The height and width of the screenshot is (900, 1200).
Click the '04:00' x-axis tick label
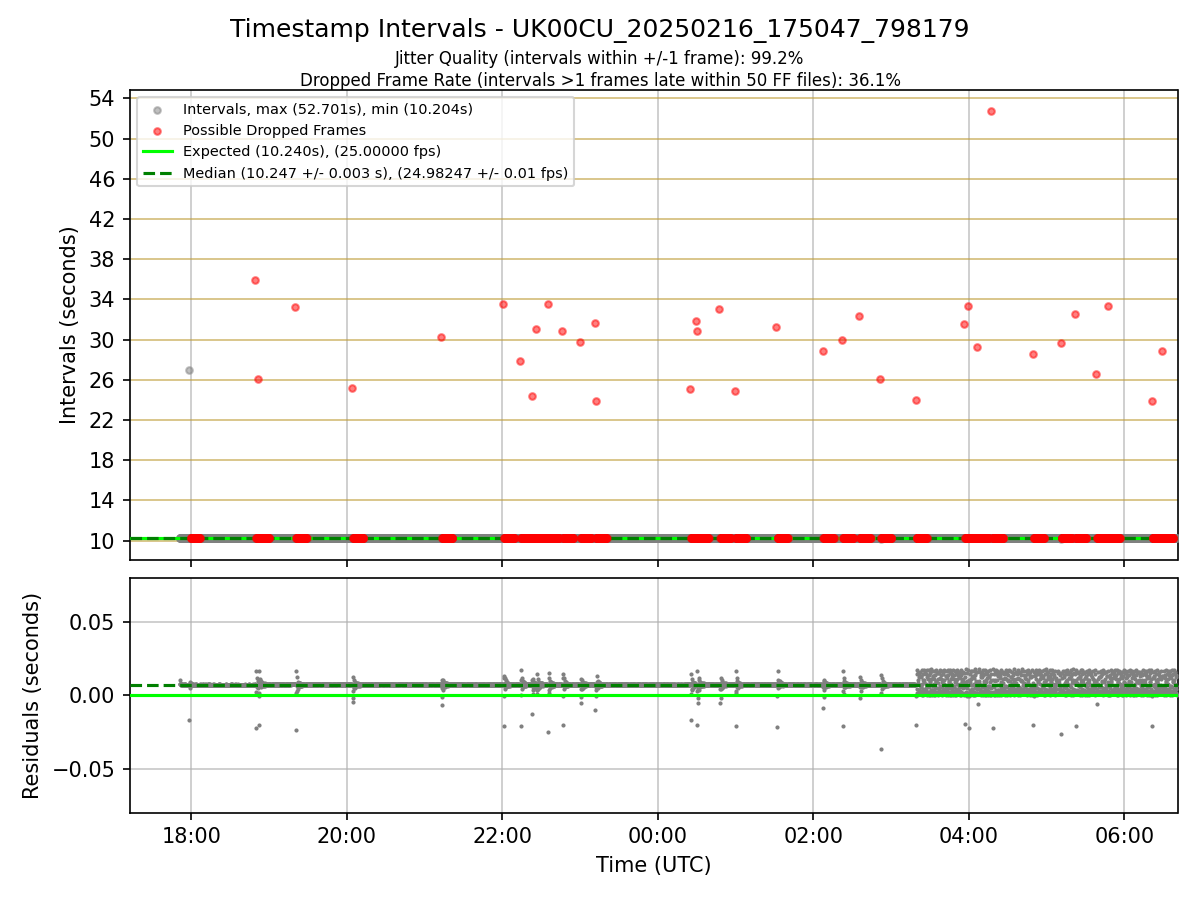coord(969,834)
